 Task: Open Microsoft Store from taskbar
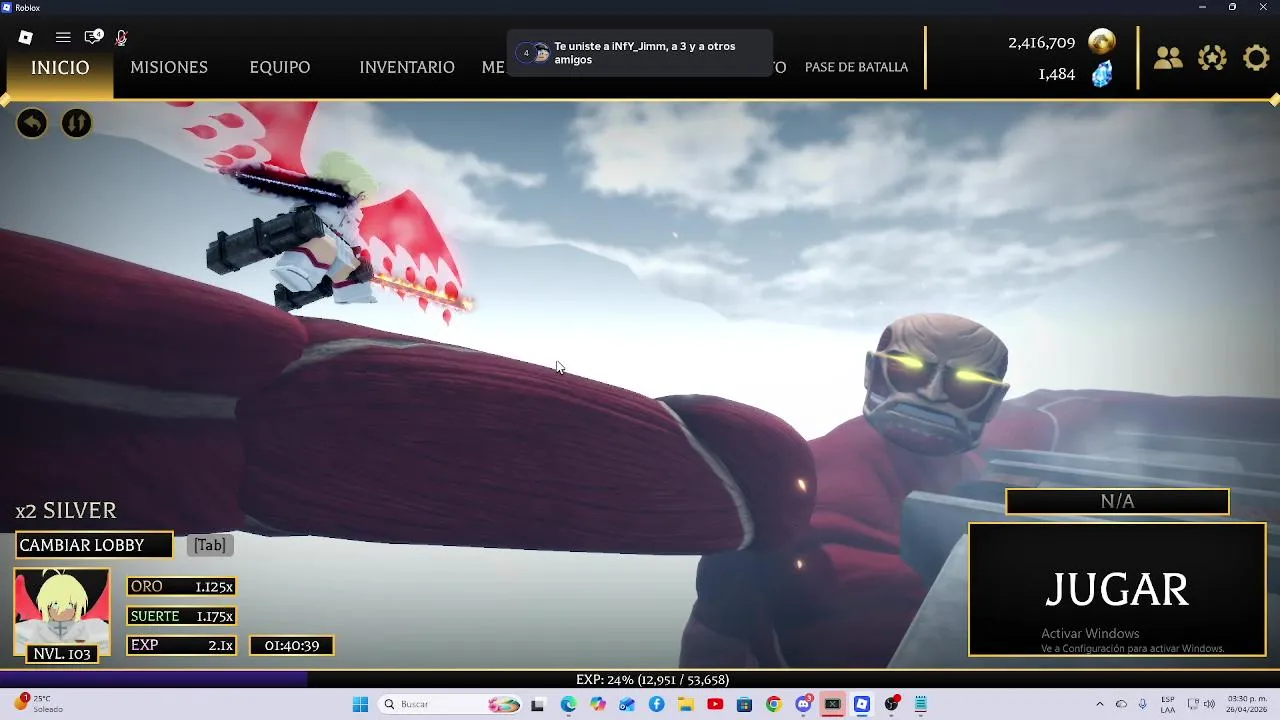(x=744, y=704)
